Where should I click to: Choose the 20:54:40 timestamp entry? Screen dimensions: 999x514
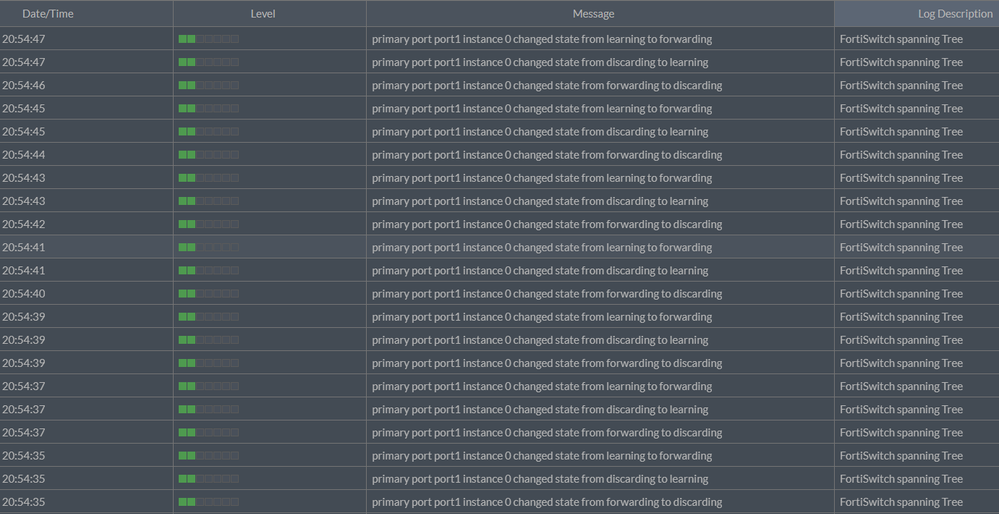[23, 294]
